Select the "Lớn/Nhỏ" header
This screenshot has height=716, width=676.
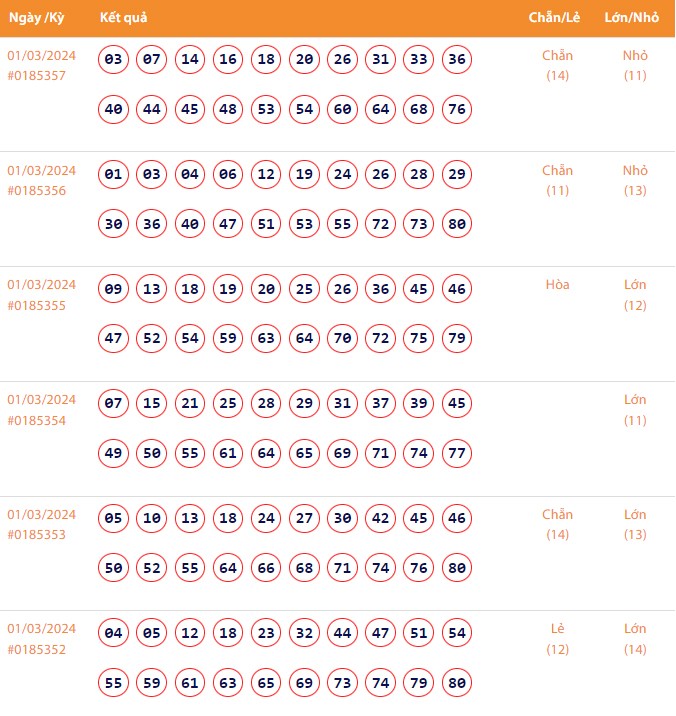click(631, 18)
